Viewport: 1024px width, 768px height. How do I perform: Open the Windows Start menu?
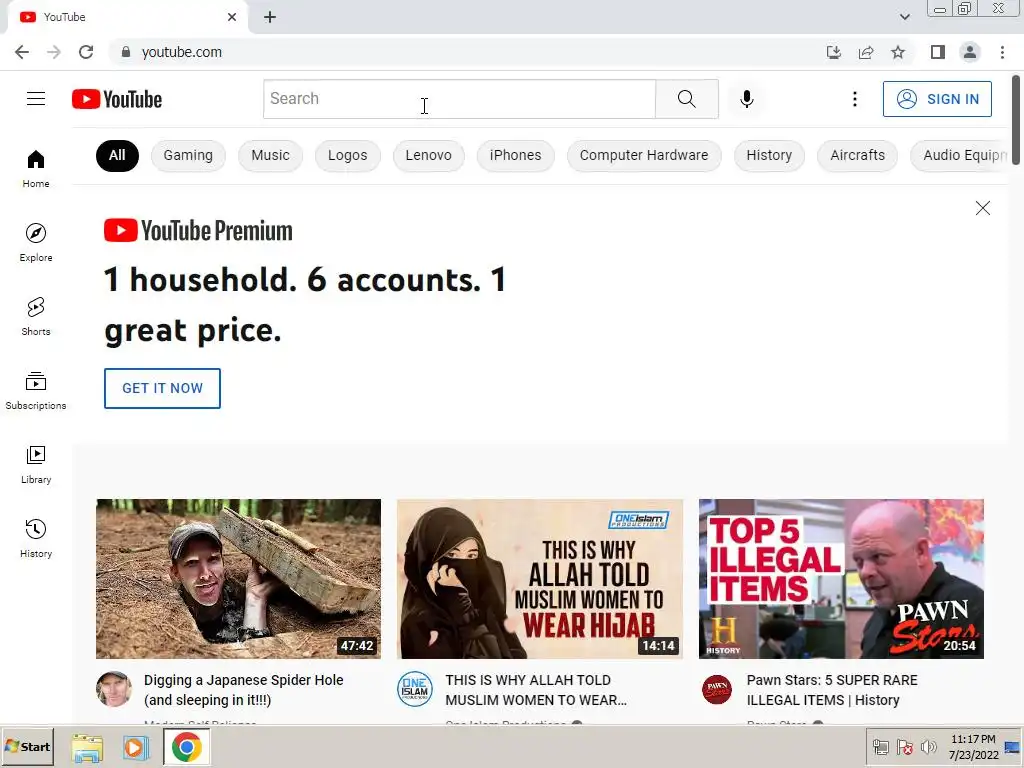[x=27, y=746]
